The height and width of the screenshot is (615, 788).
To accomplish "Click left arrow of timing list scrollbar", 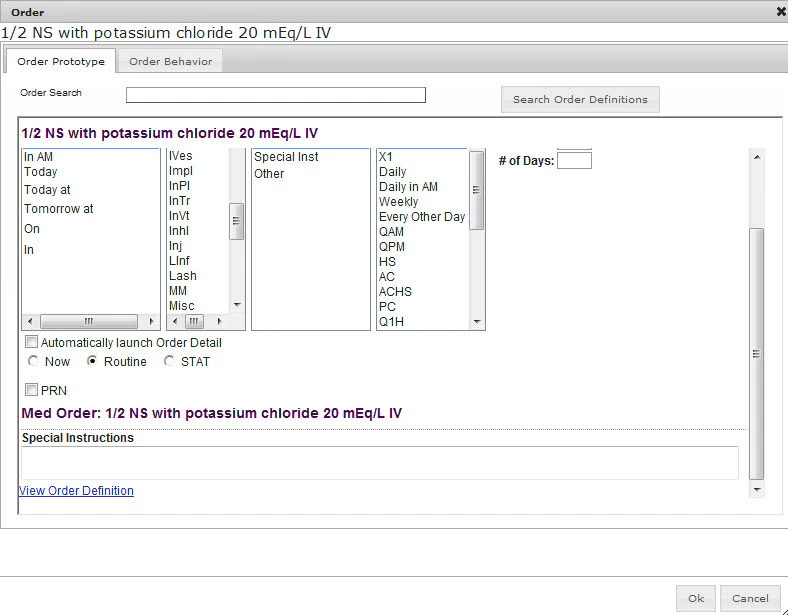I will (x=30, y=321).
